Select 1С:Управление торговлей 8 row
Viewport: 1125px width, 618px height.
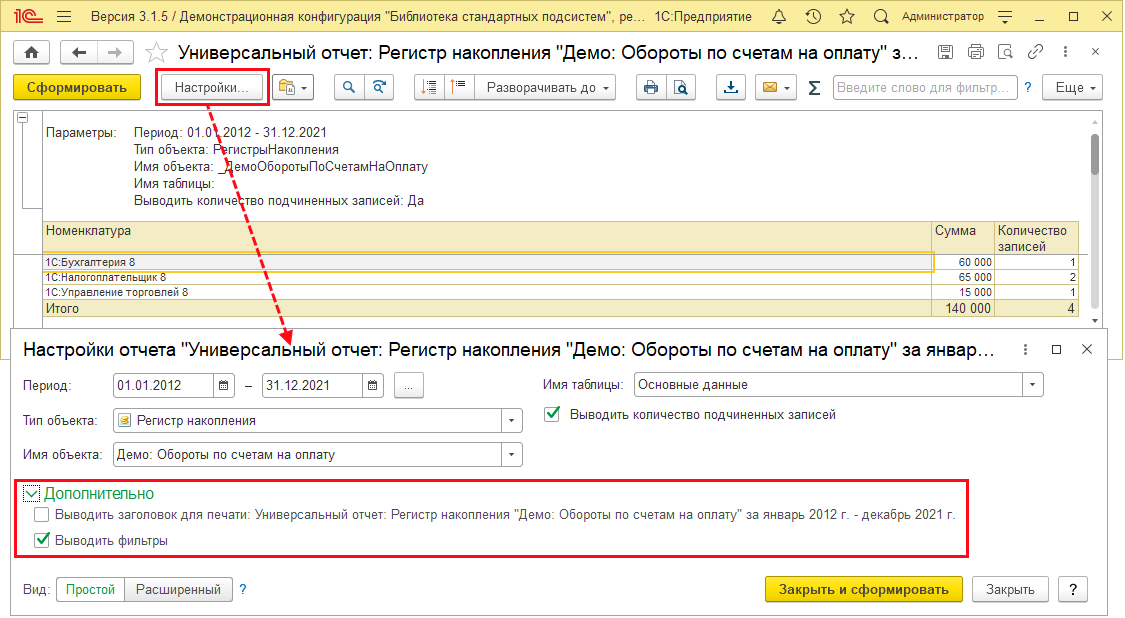[x=486, y=292]
